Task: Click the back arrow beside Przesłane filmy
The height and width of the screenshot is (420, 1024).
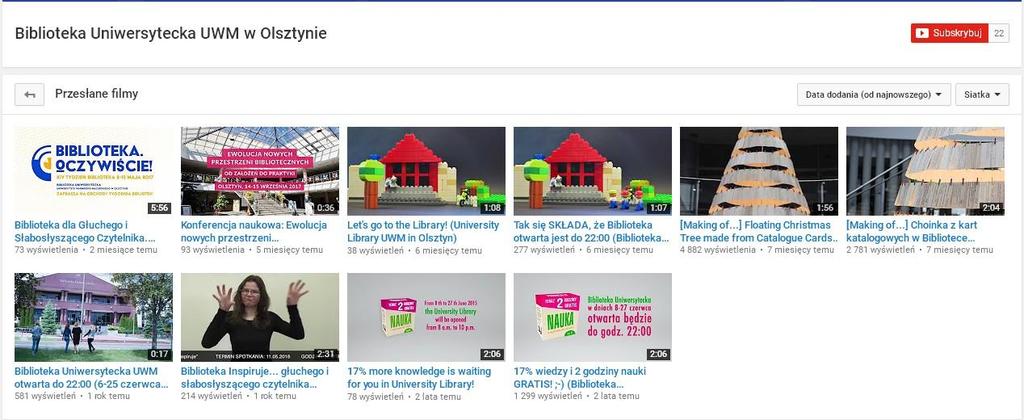Action: coord(29,95)
